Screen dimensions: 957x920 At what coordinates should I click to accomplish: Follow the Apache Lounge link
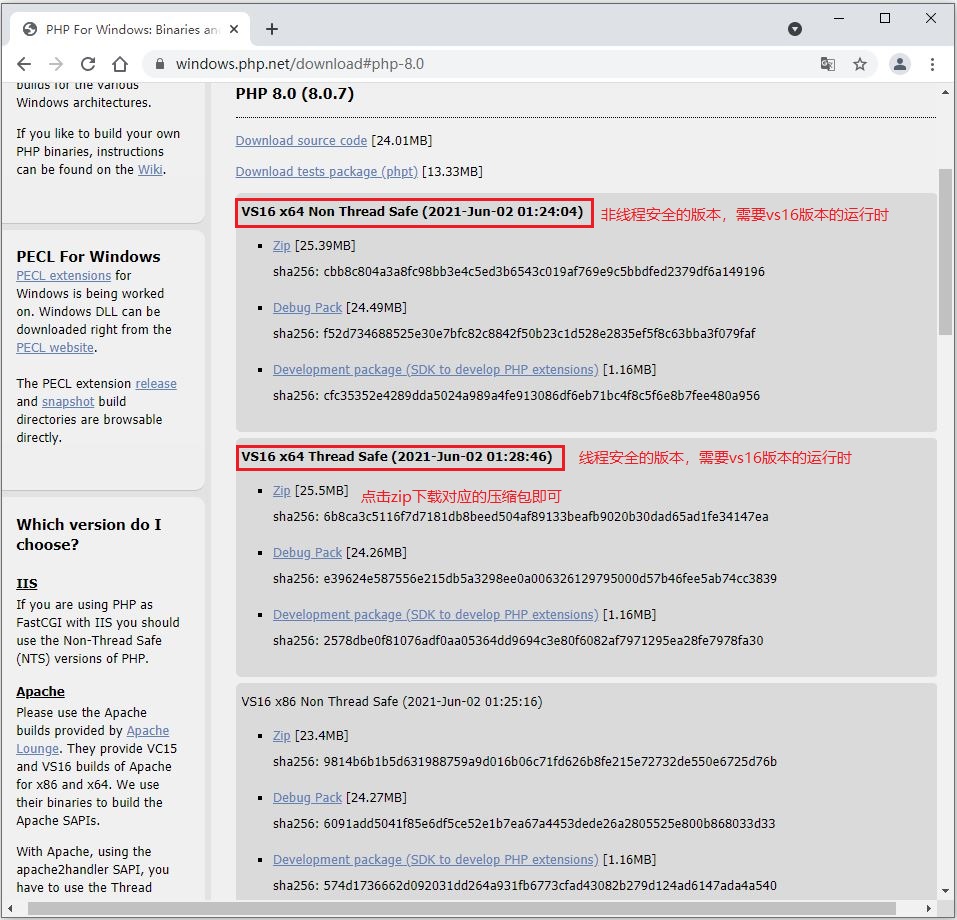coord(146,731)
